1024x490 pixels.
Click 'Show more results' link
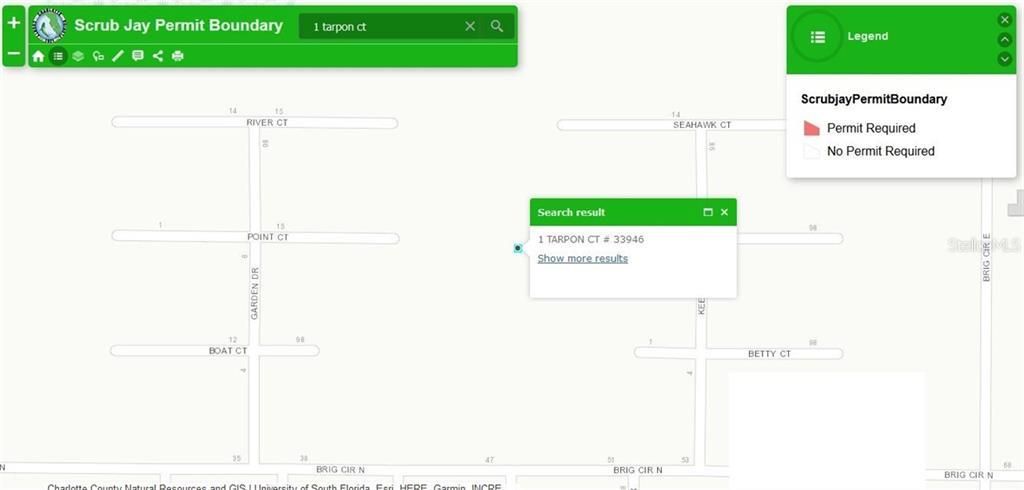point(582,258)
